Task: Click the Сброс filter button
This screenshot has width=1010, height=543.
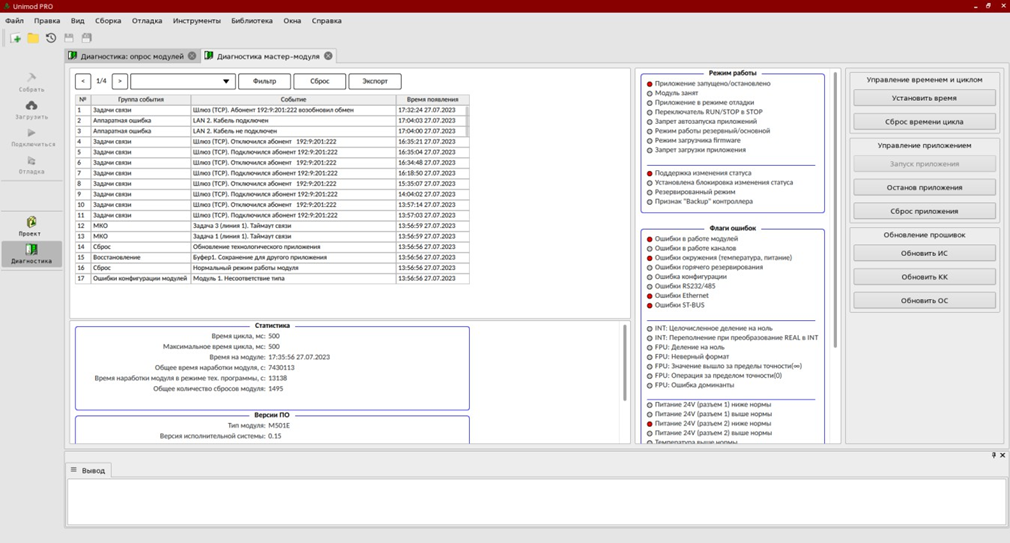Action: coord(319,81)
